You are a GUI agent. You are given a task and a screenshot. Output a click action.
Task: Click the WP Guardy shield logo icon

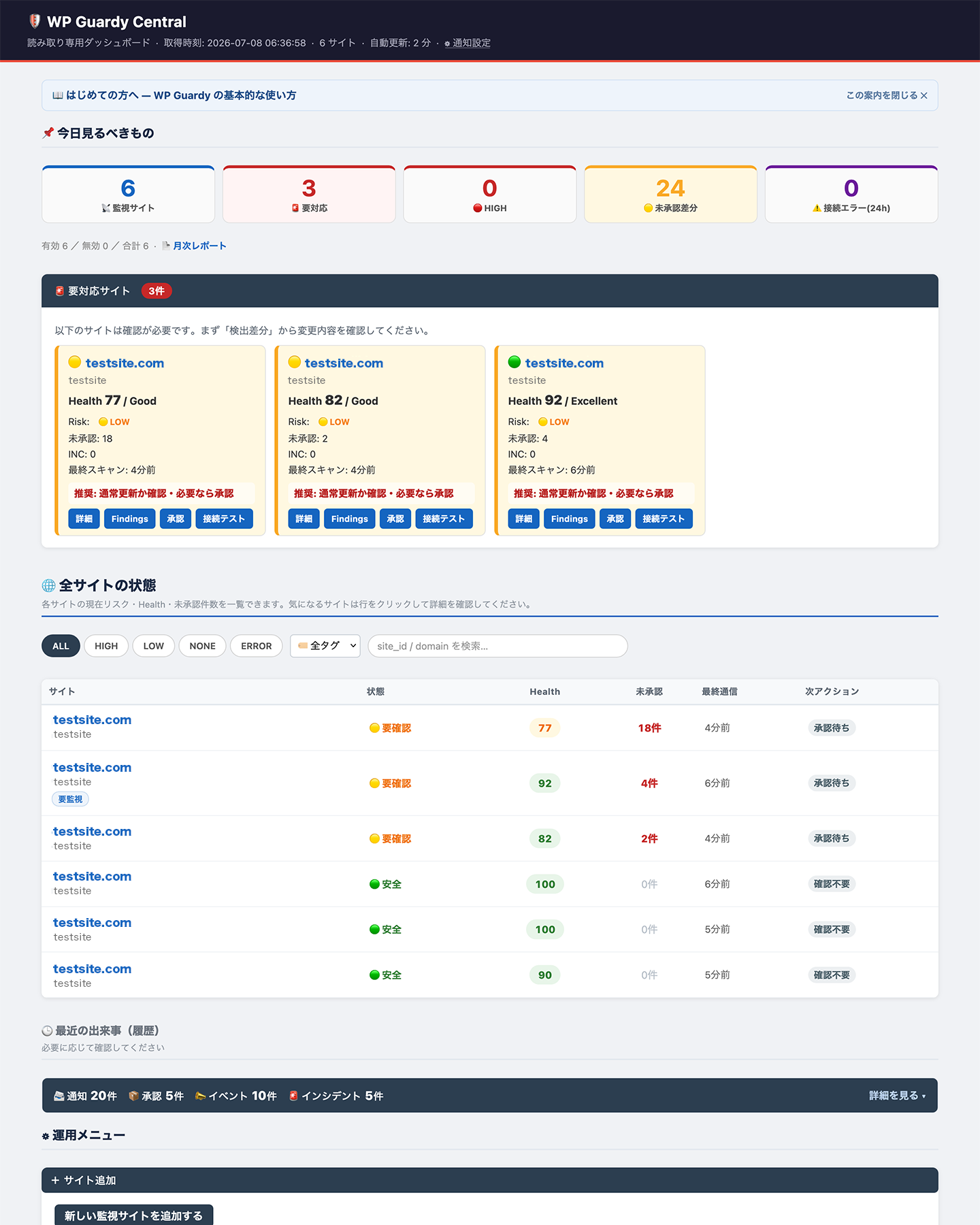click(x=34, y=22)
